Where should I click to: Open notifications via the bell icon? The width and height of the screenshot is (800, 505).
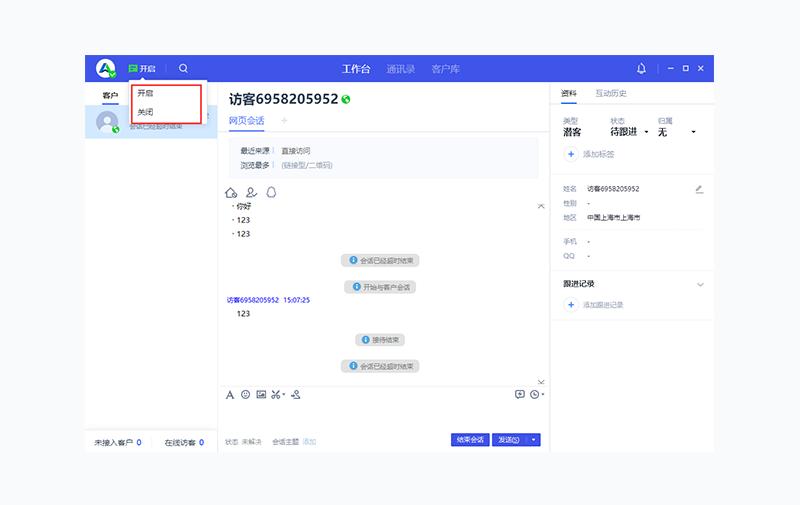[x=641, y=68]
